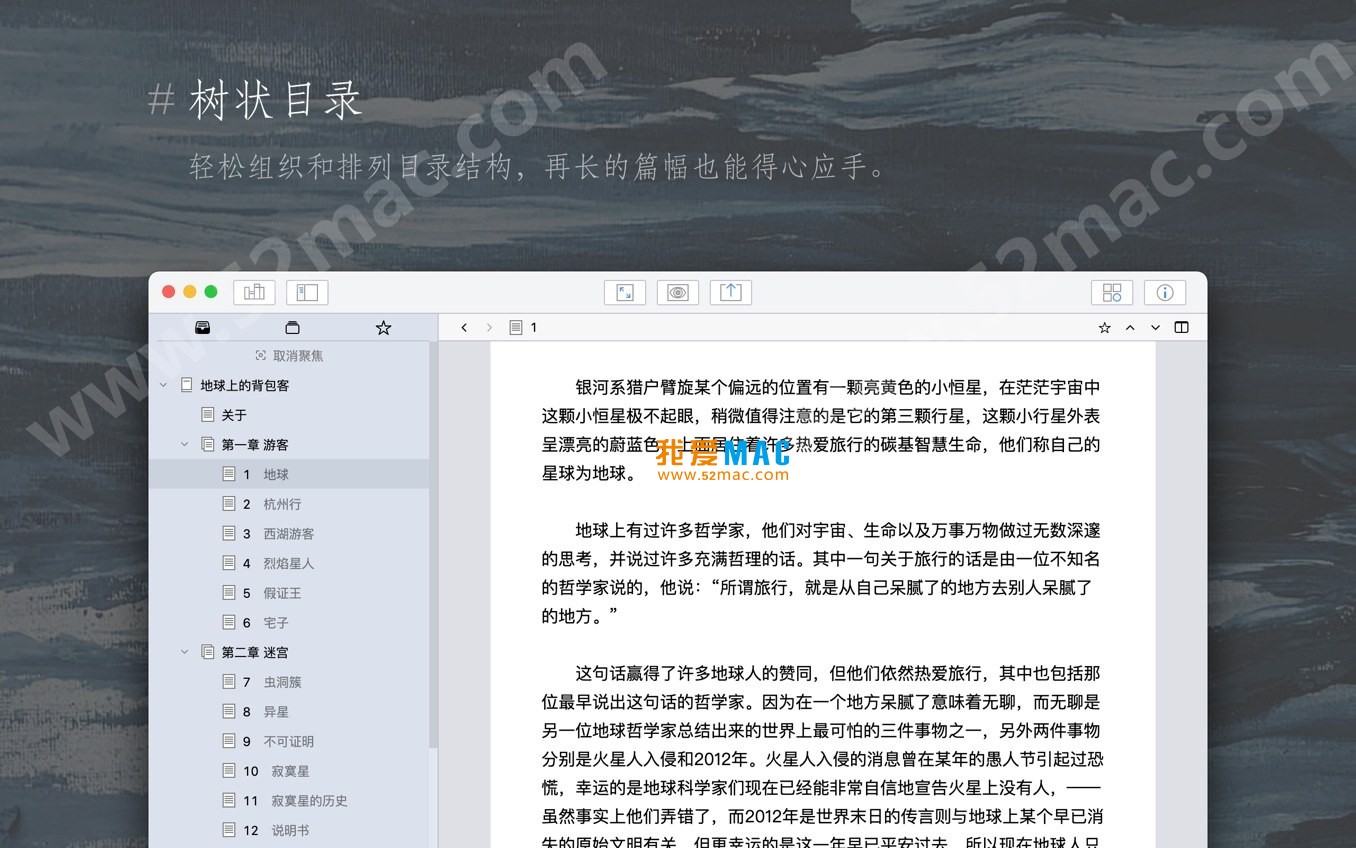The height and width of the screenshot is (848, 1356).
Task: Click the sheet tab labeled 1 above the editor
Action: click(x=525, y=327)
